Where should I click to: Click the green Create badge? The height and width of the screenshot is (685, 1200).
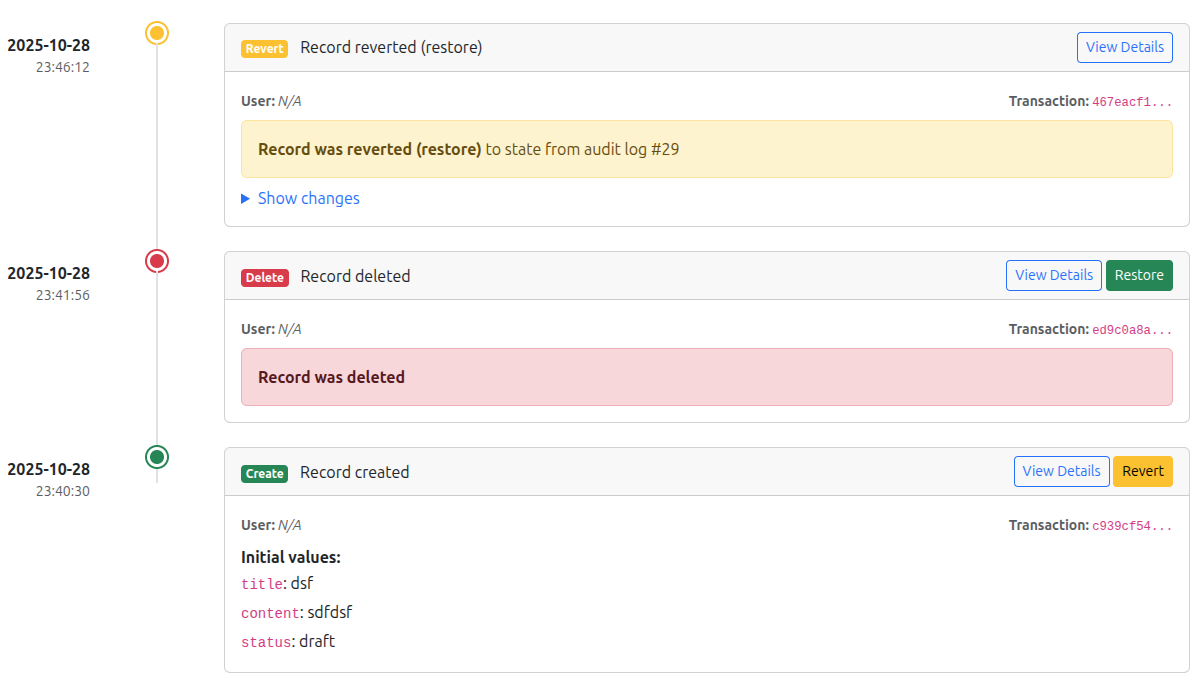(x=264, y=473)
